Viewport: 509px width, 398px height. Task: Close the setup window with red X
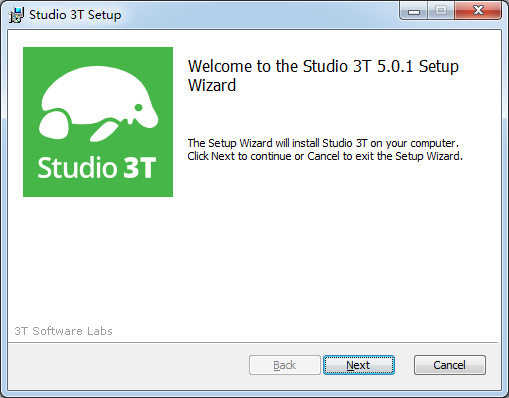[x=478, y=10]
